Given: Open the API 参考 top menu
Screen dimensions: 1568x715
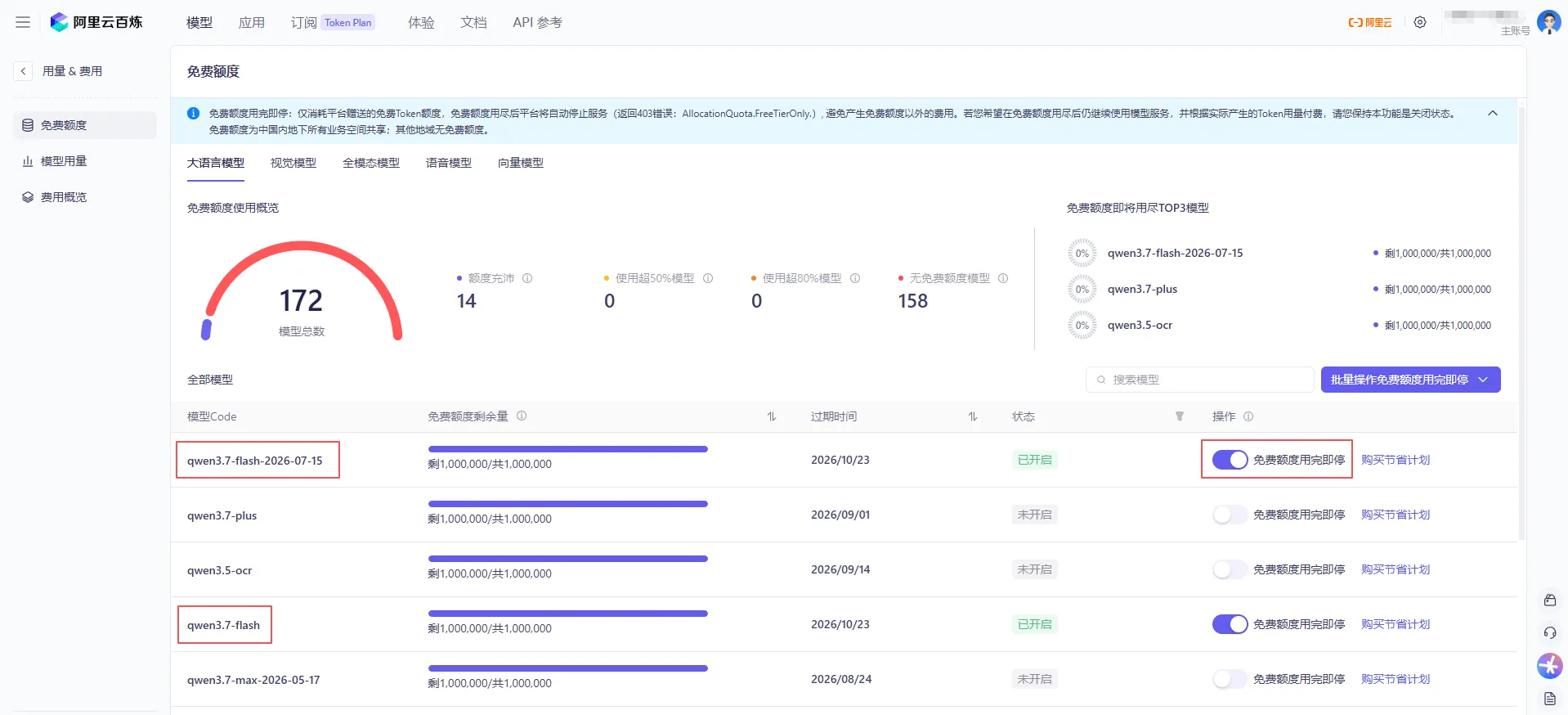Looking at the screenshot, I should [537, 22].
